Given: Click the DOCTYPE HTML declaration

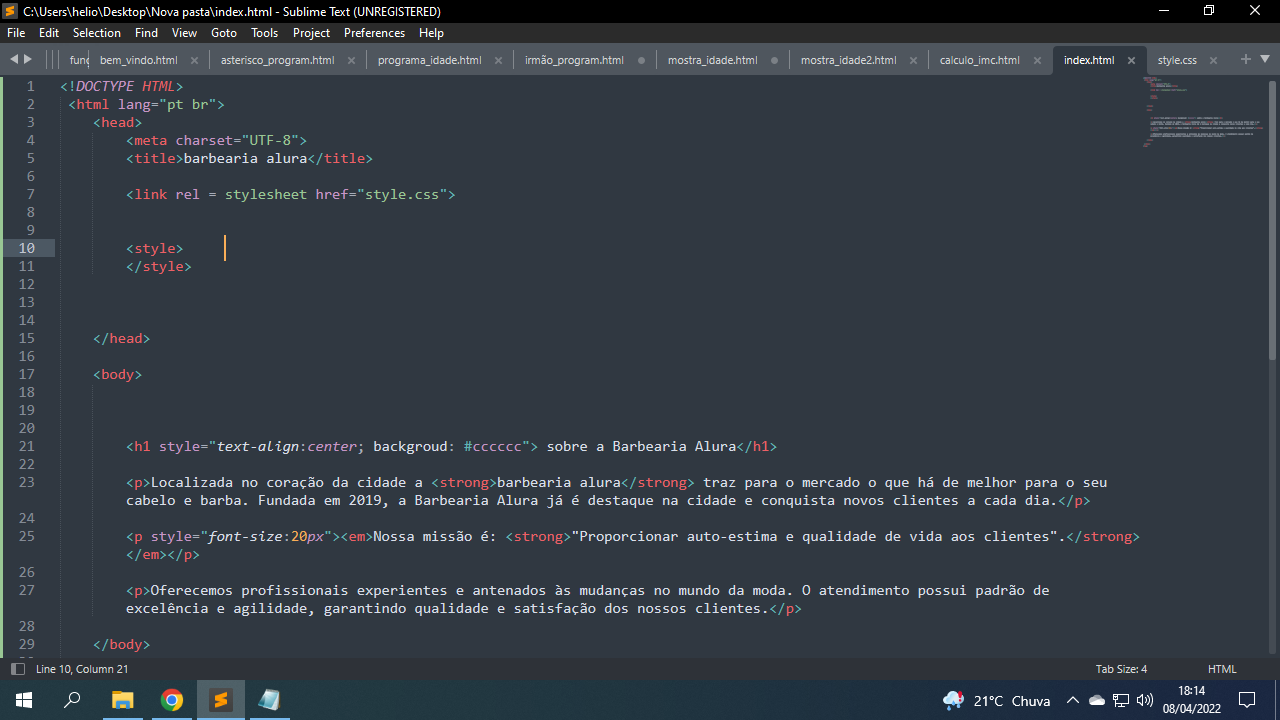Looking at the screenshot, I should 122,86.
